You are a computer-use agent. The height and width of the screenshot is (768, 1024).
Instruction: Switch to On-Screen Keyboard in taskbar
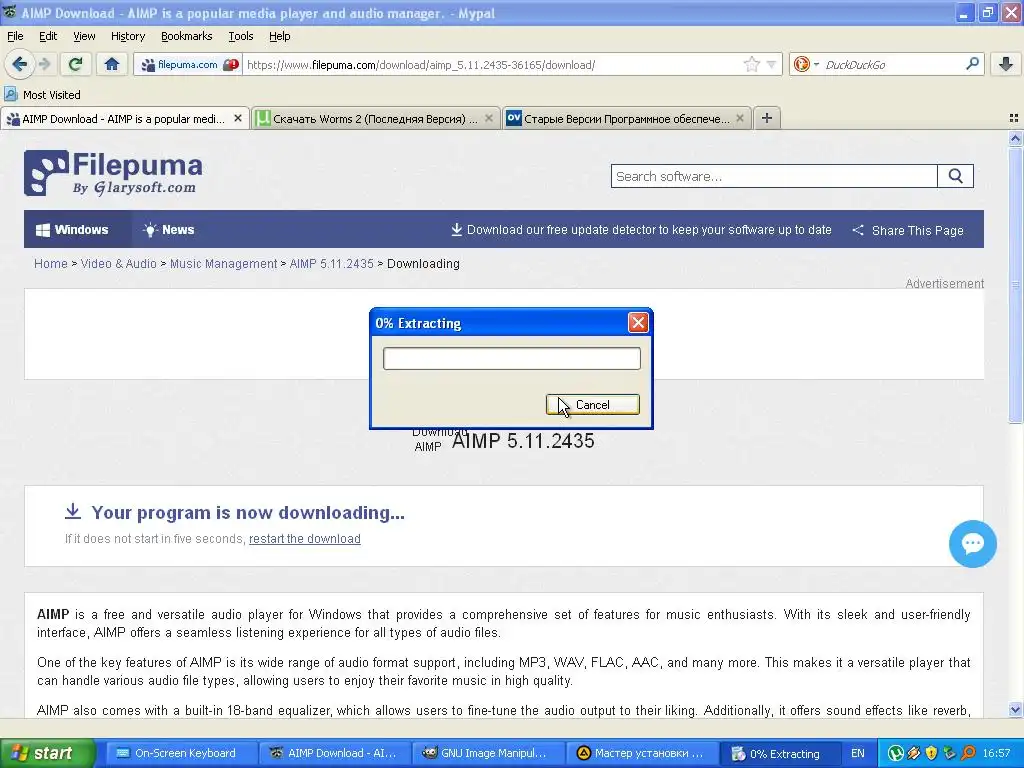(180, 753)
